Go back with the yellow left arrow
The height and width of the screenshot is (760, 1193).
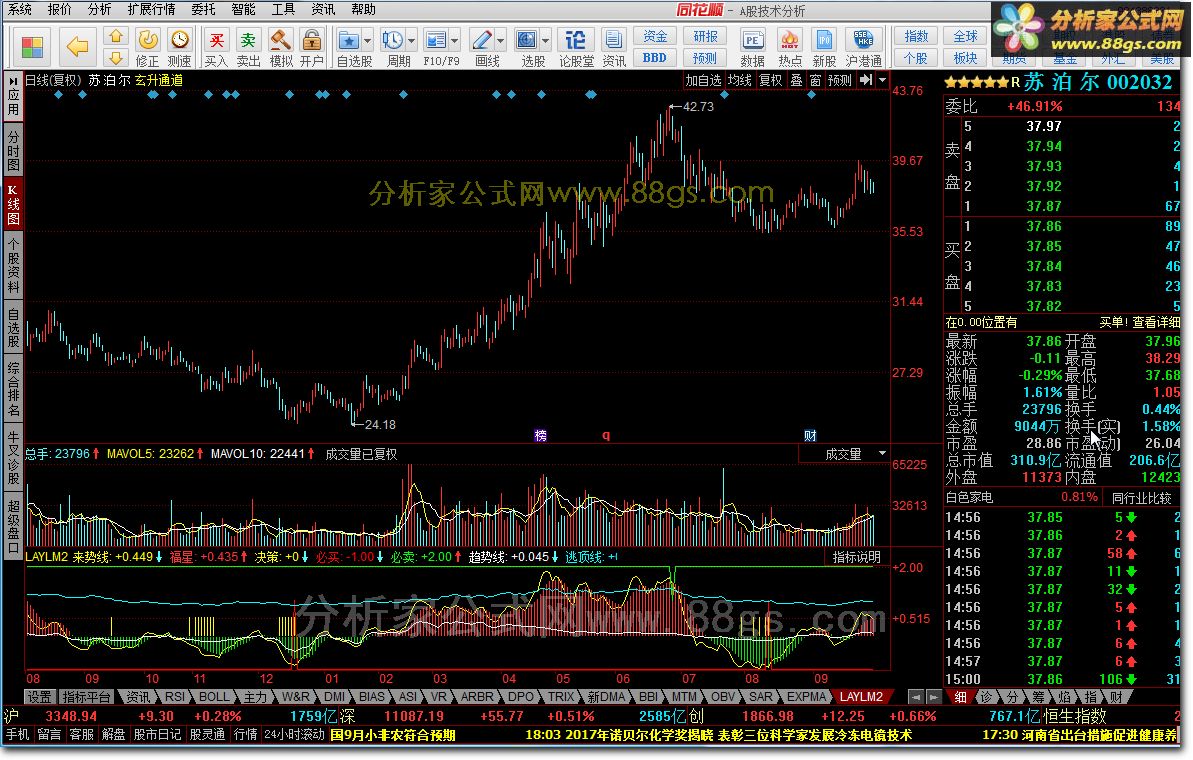click(x=78, y=47)
